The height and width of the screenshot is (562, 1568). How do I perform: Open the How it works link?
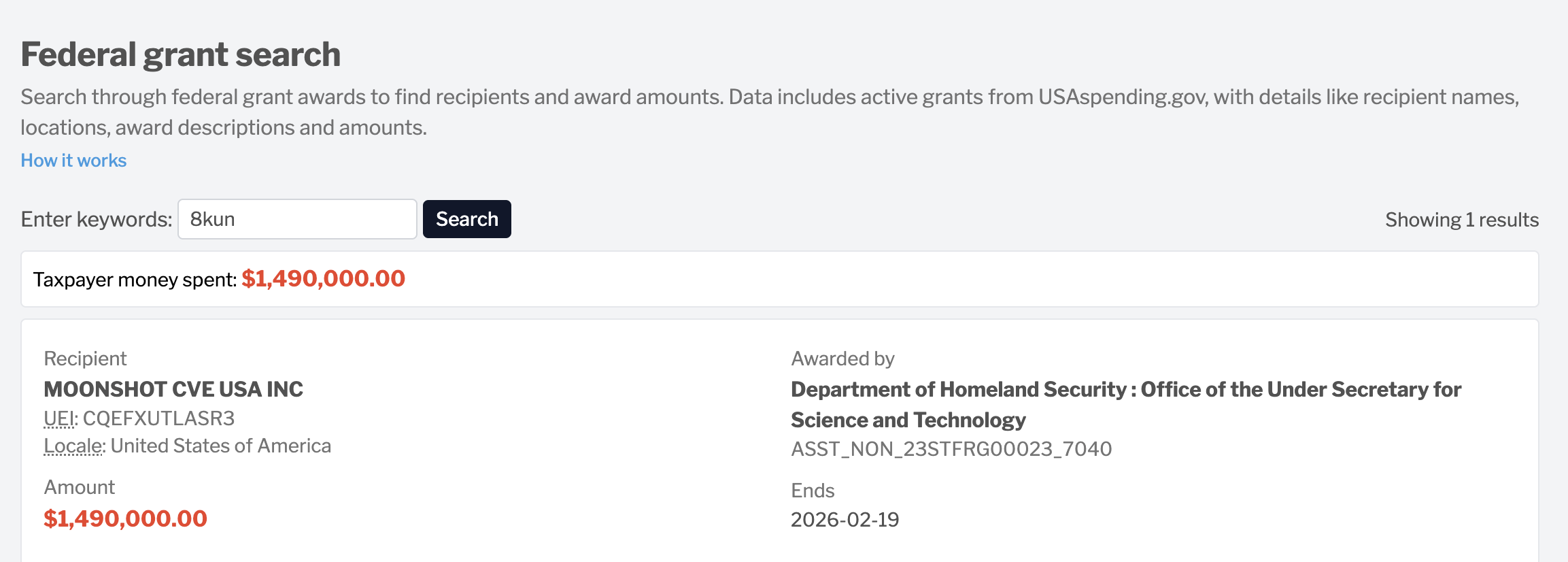point(73,161)
